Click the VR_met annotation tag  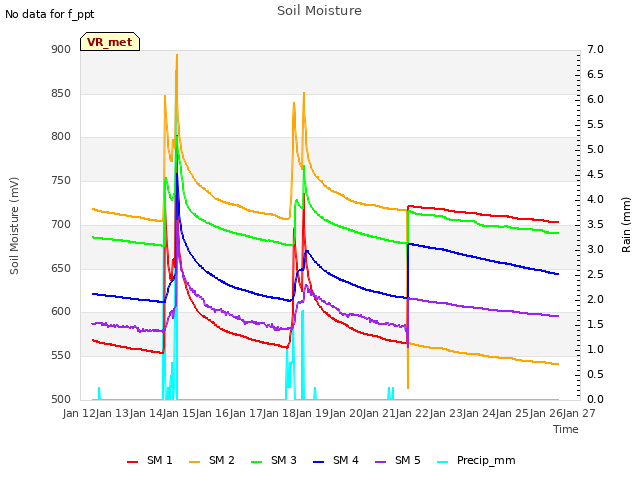[x=110, y=42]
